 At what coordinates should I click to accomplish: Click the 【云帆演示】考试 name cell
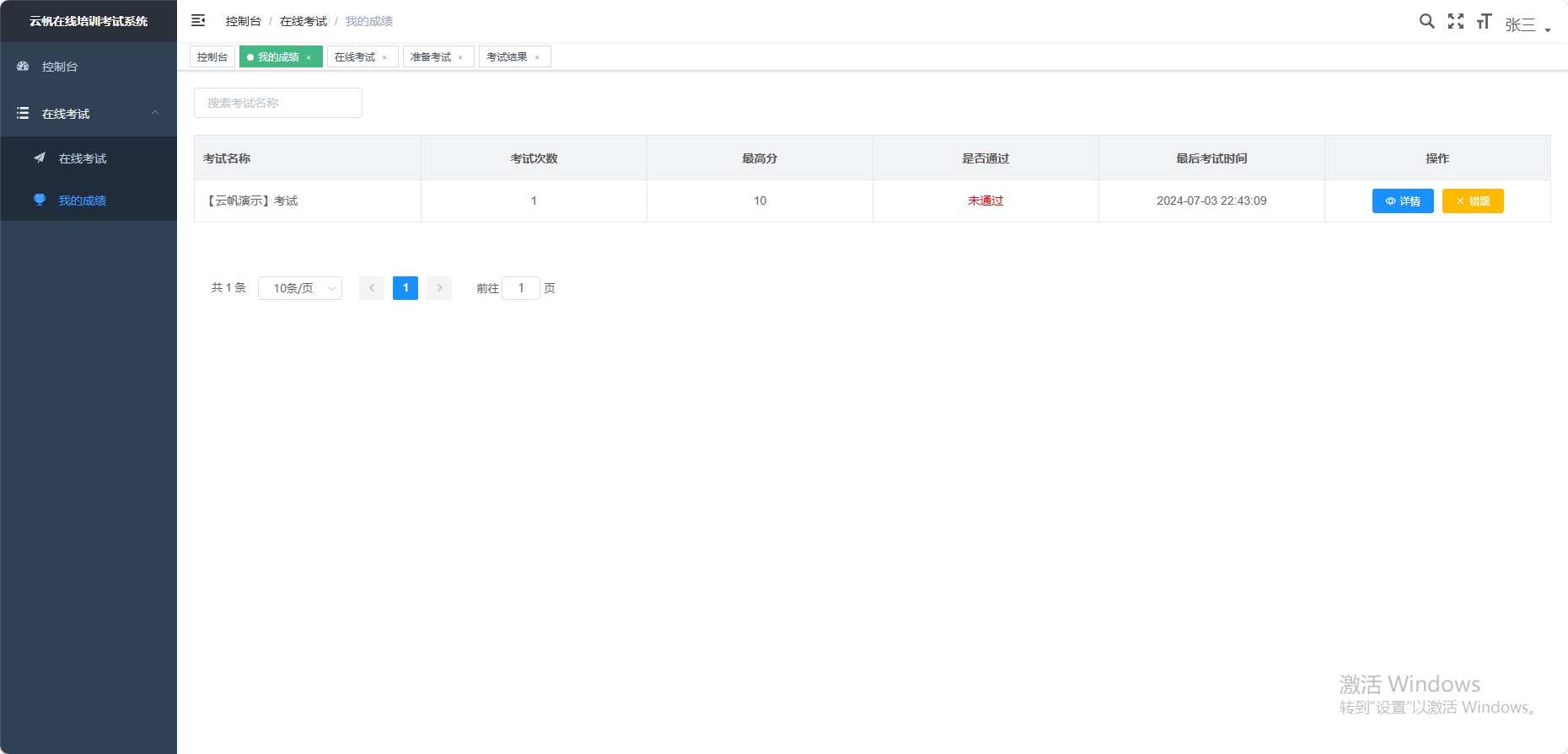(308, 201)
